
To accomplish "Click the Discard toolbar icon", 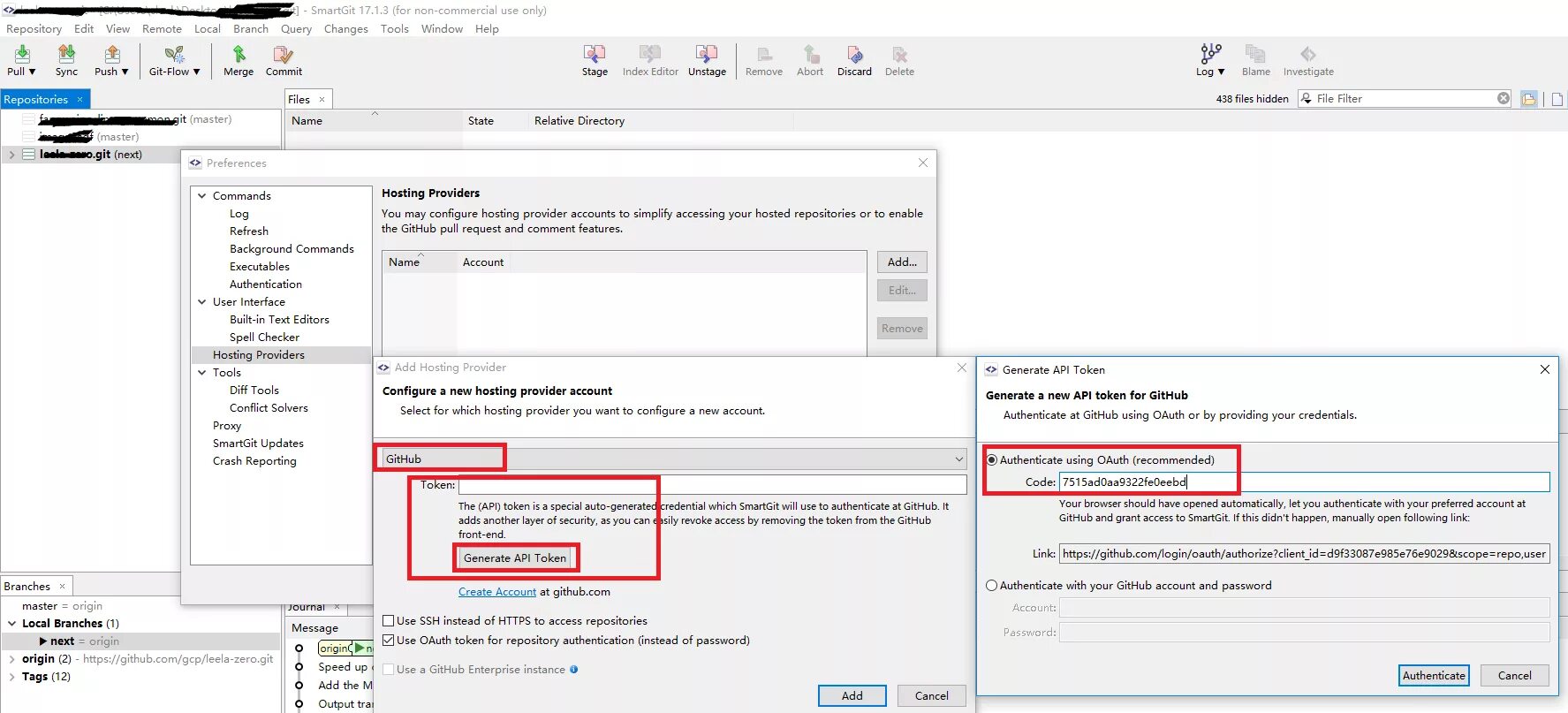I will click(854, 55).
